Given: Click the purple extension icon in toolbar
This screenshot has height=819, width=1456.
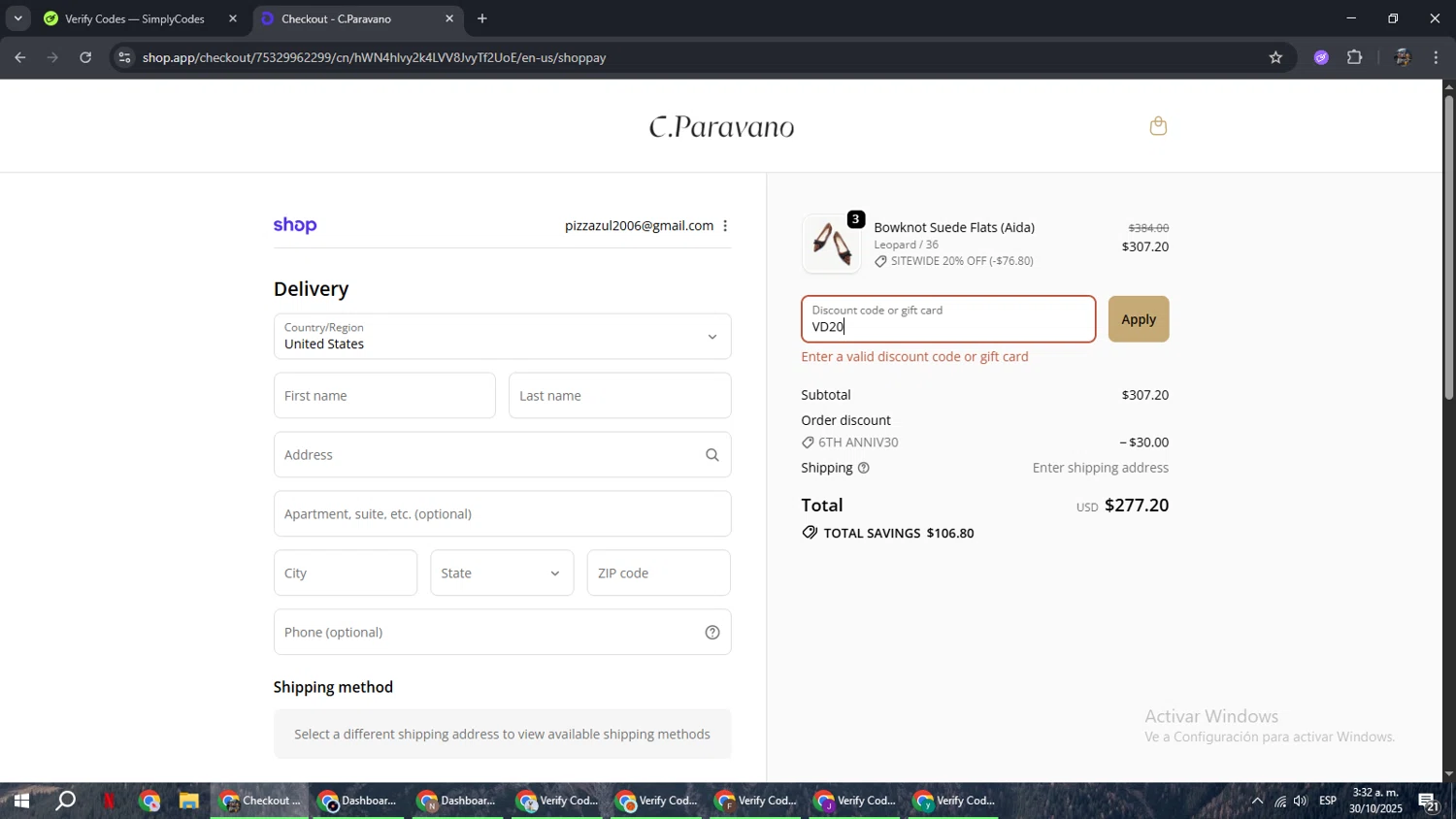Looking at the screenshot, I should point(1321,57).
